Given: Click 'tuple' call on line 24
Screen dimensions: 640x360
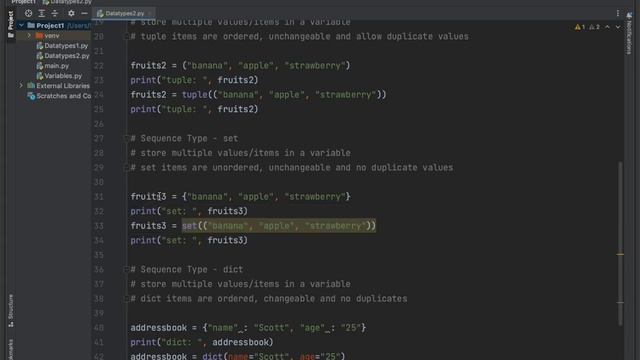Looking at the screenshot, I should tap(195, 95).
